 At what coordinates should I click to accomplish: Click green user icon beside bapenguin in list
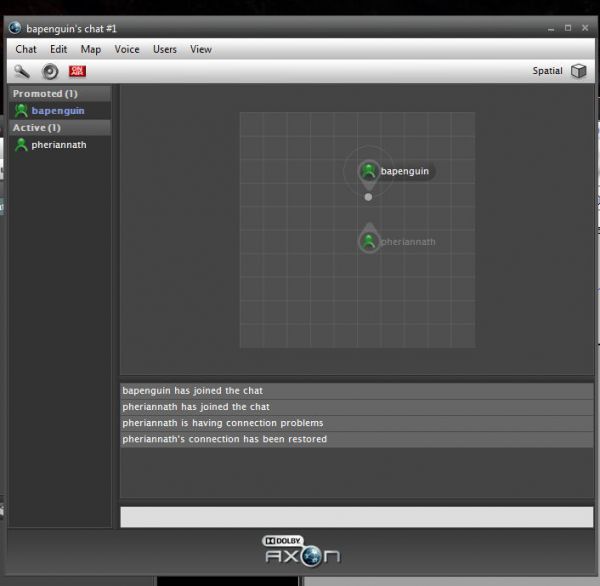click(x=21, y=111)
